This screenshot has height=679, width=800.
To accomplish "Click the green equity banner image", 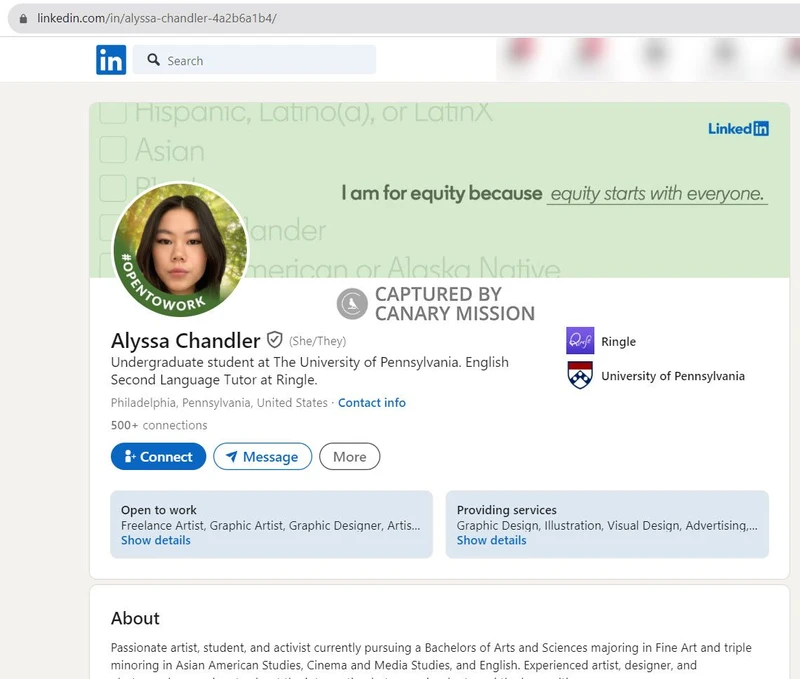I will (x=439, y=190).
